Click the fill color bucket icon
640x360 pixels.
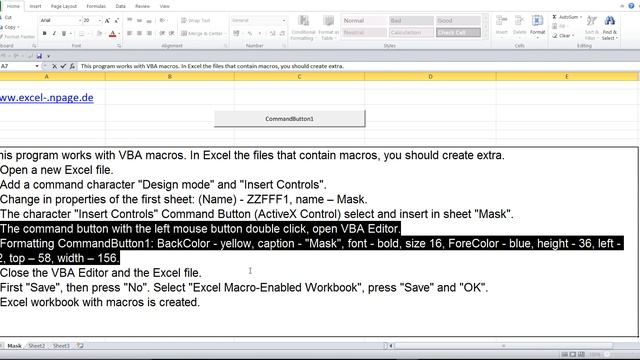coord(99,34)
